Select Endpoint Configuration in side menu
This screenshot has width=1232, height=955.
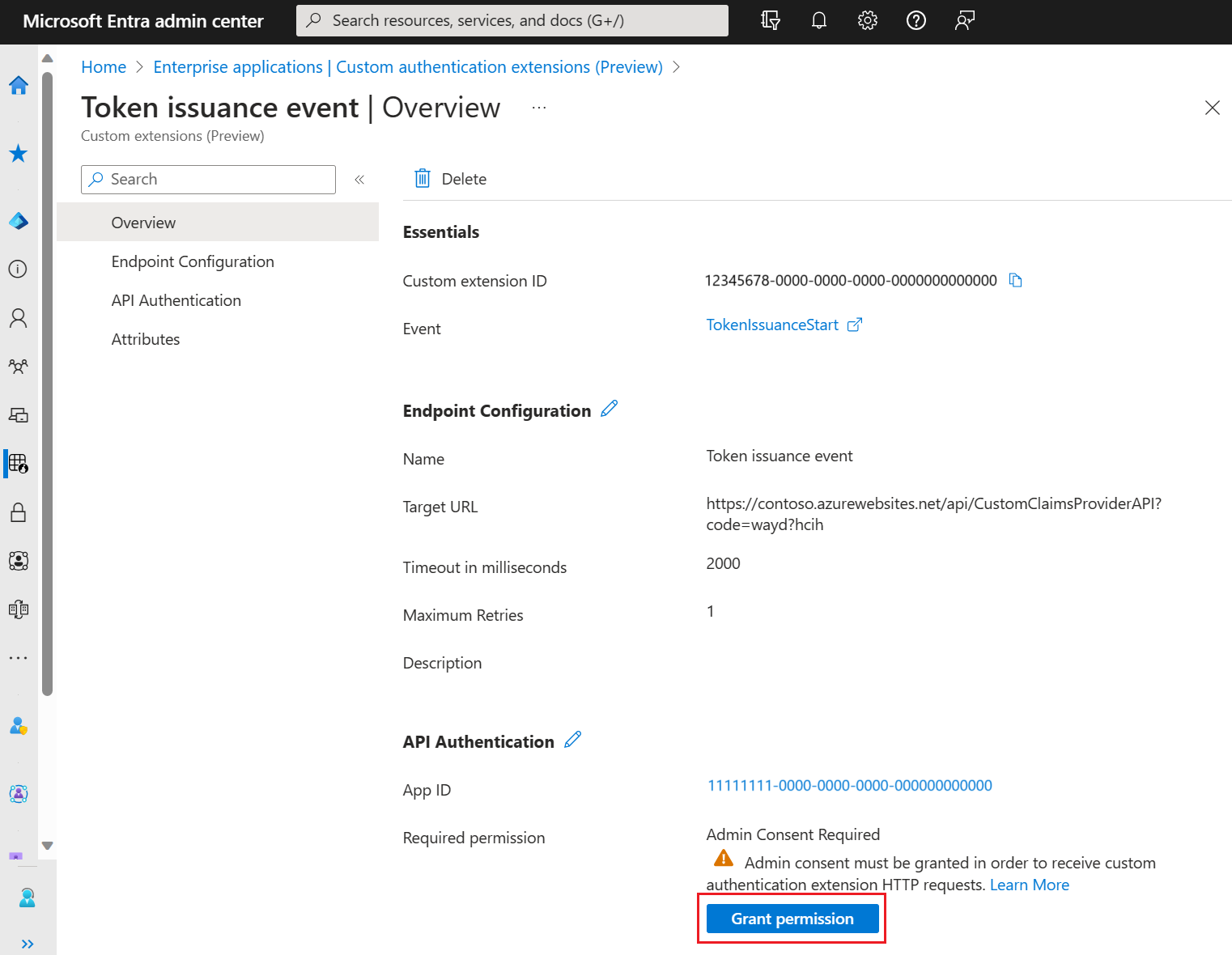tap(193, 261)
